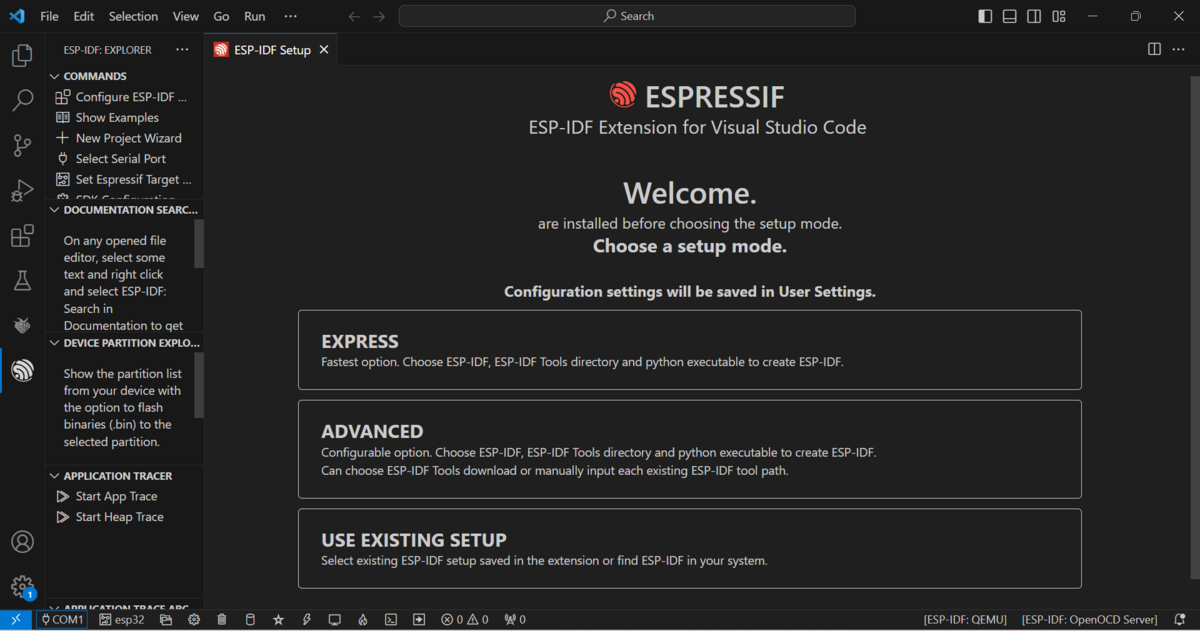Screen dimensions: 1200x631
Task: Open the File menu
Action: 49,16
